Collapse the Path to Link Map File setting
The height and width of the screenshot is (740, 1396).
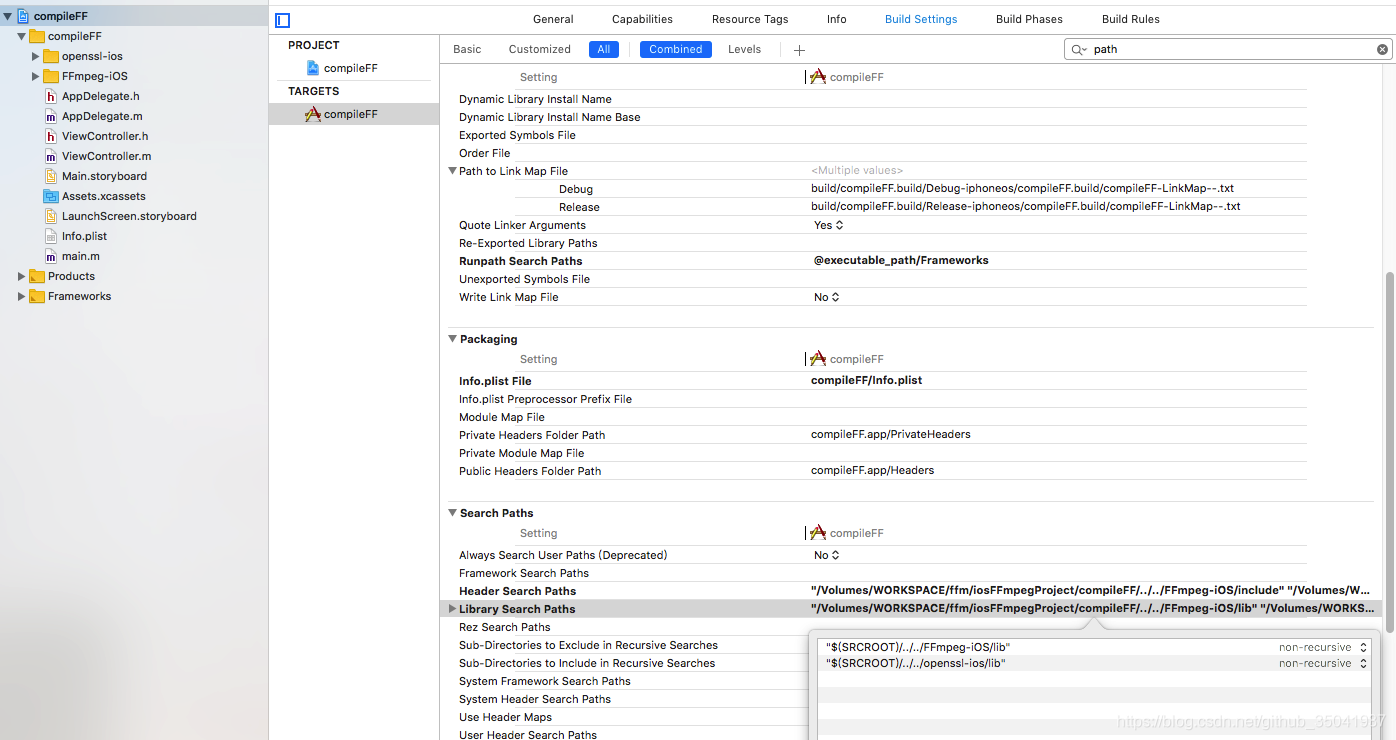pos(452,171)
